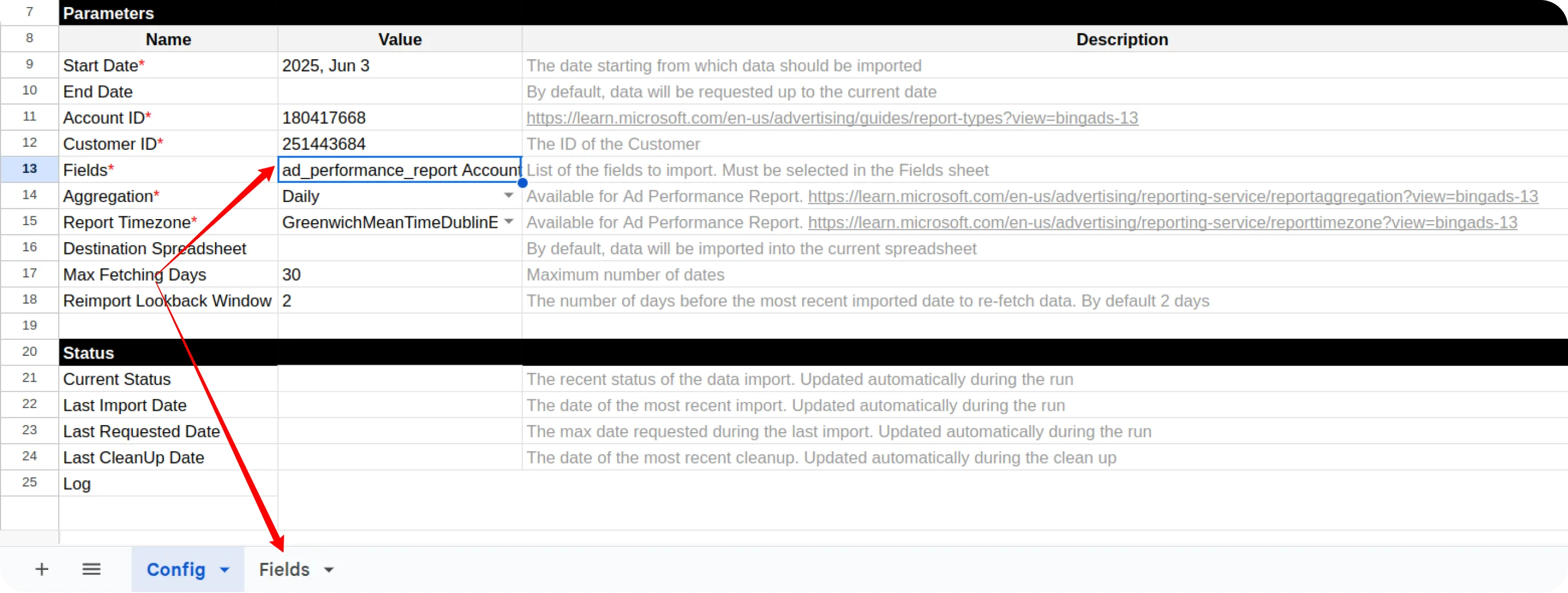Click the empty Destination Spreadsheet value cell
This screenshot has width=1568, height=593.
pyautogui.click(x=399, y=248)
